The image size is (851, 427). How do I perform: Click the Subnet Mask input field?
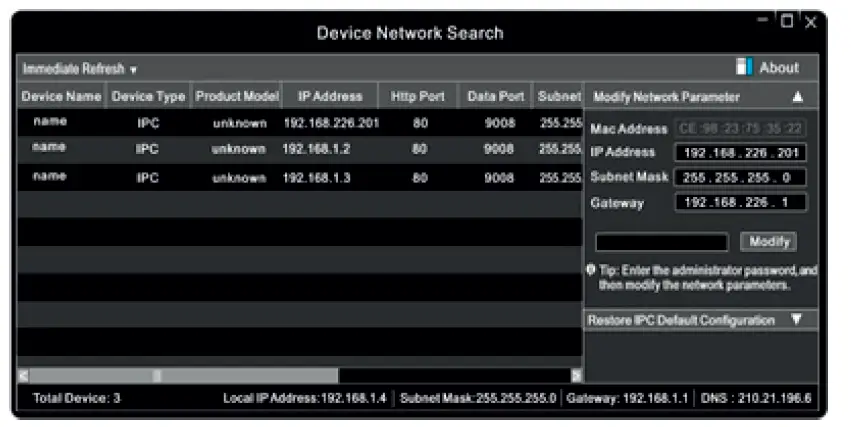click(740, 177)
